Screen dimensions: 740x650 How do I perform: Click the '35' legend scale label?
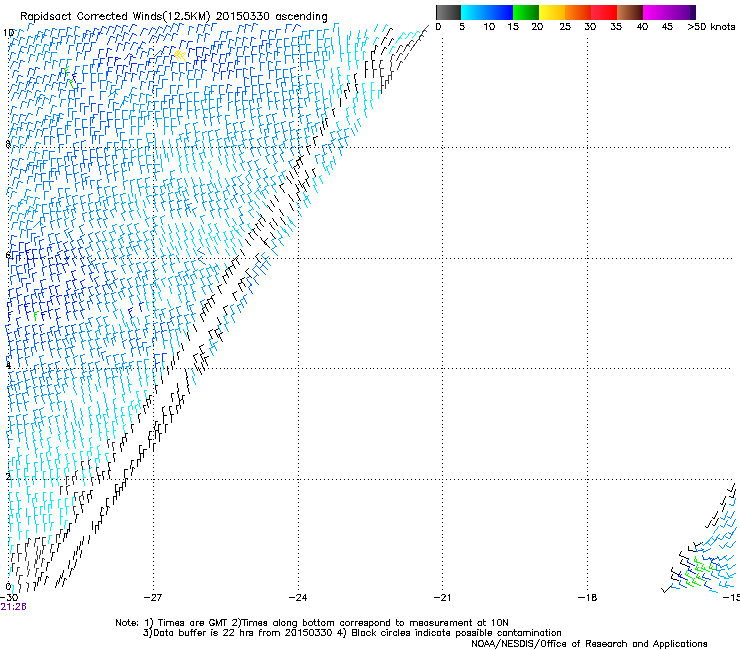click(616, 27)
